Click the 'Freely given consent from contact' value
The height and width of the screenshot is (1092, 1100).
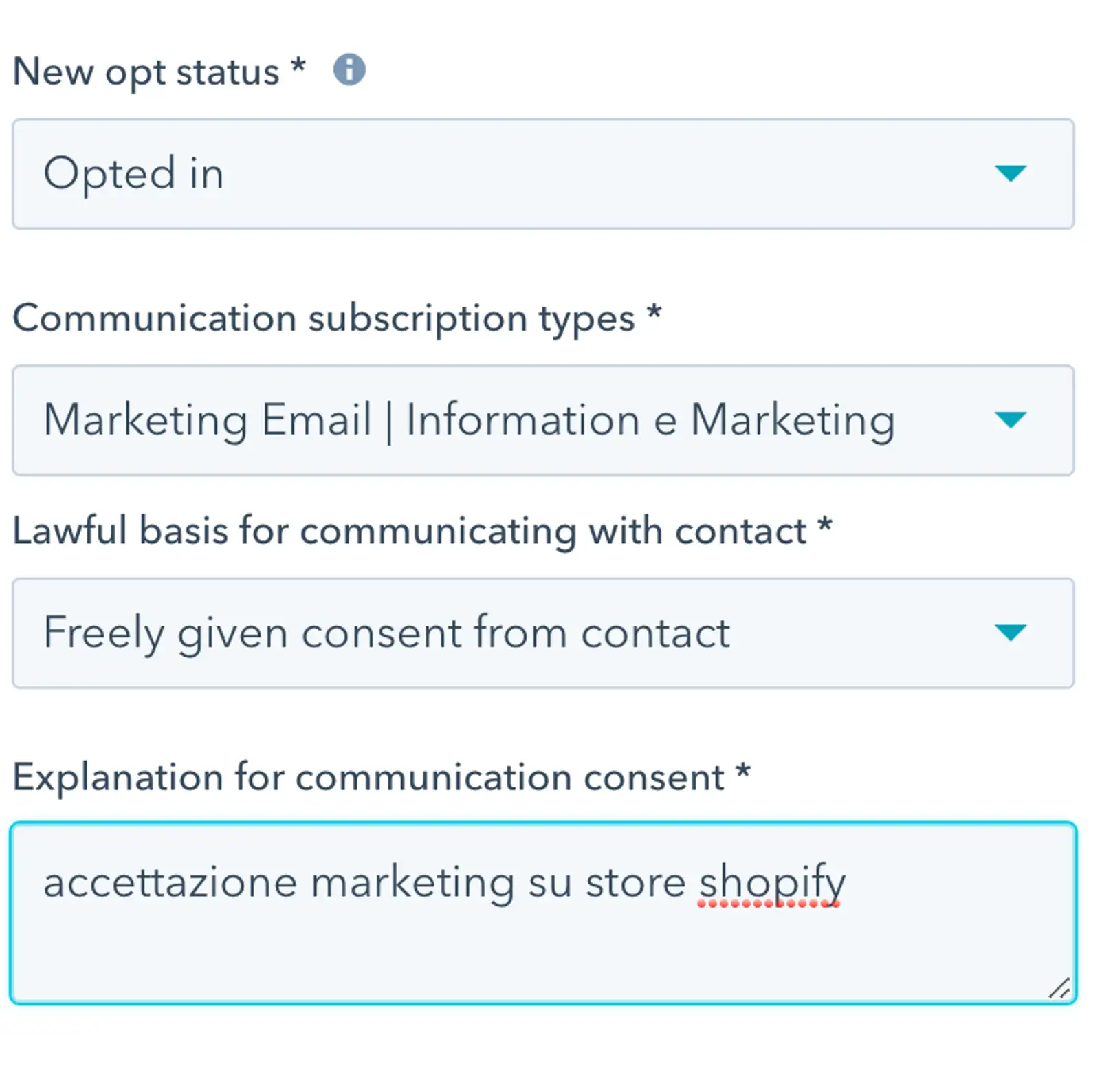coord(386,633)
